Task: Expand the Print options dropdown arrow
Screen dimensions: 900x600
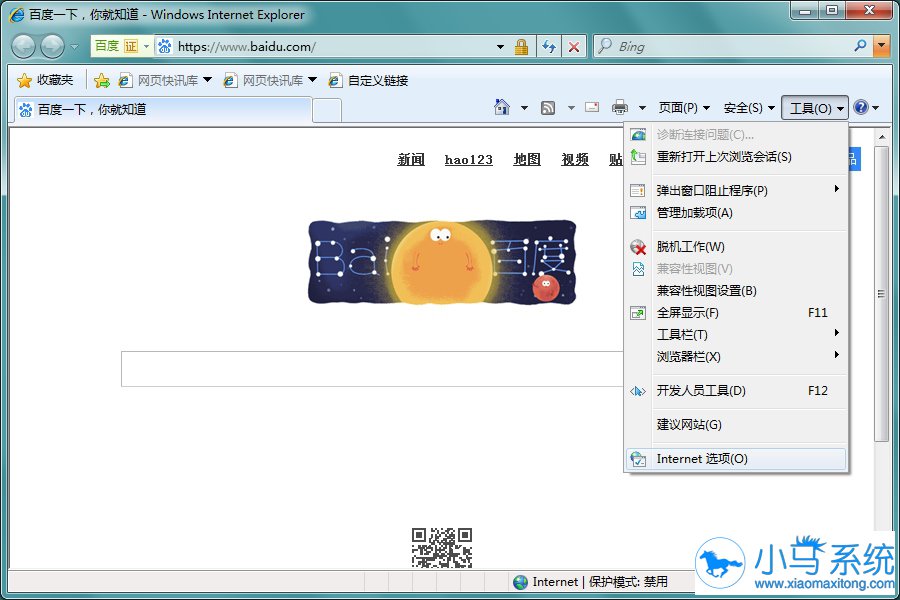Action: point(642,107)
